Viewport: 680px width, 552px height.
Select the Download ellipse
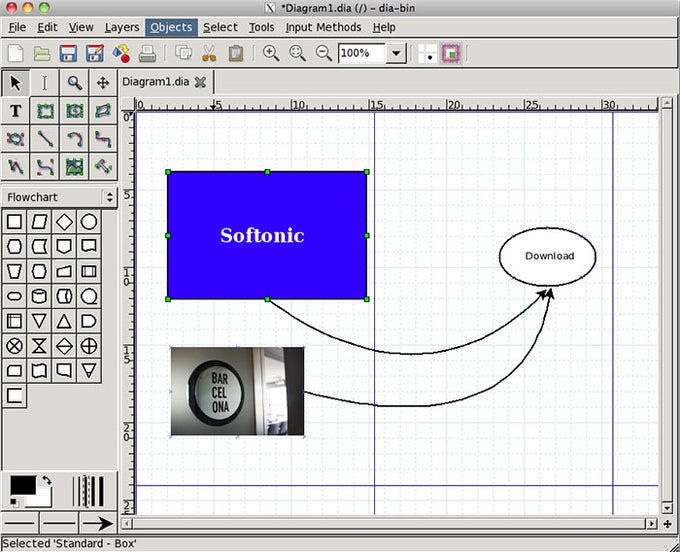[547, 257]
